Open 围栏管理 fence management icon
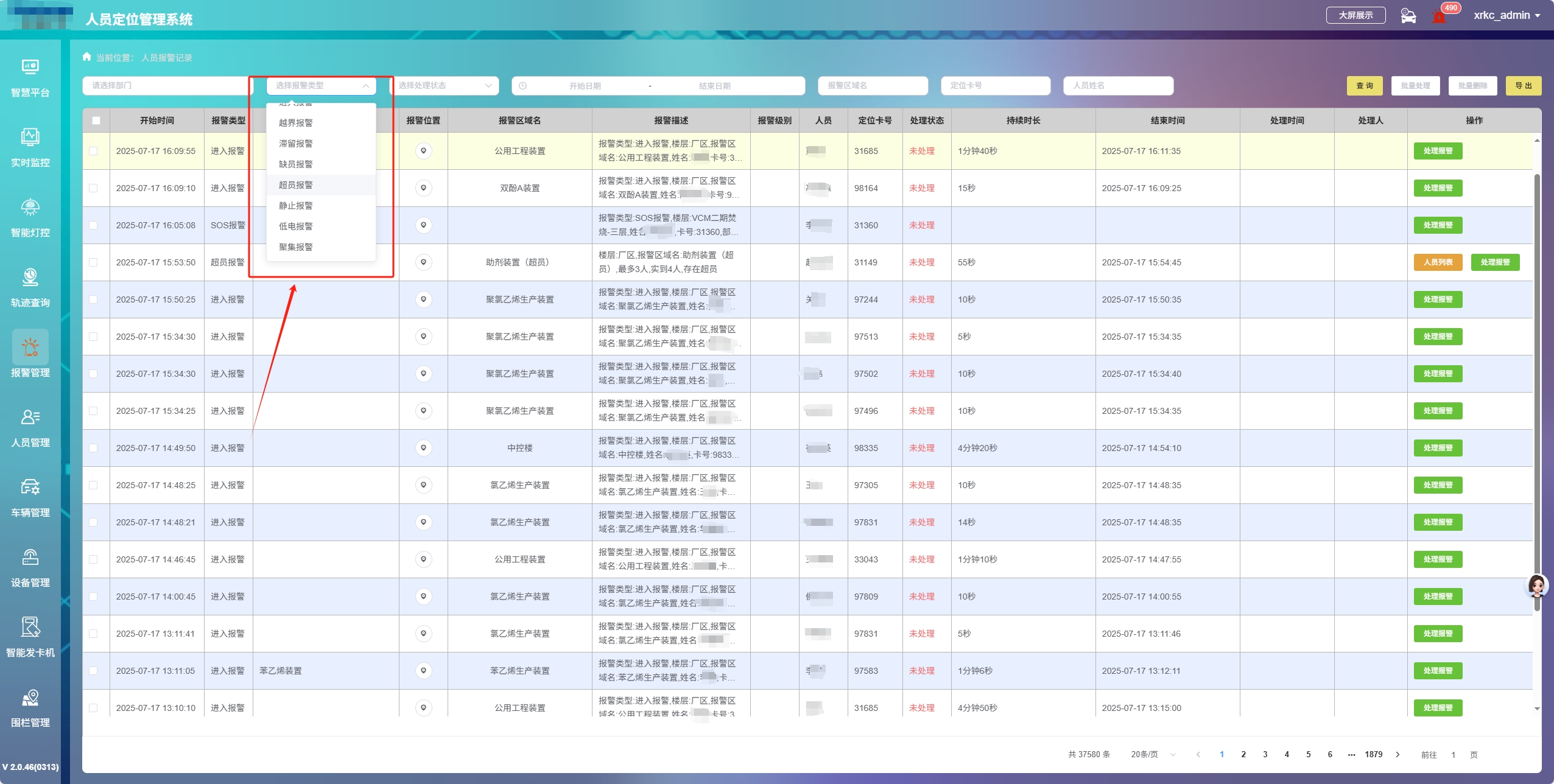Image resolution: width=1554 pixels, height=784 pixels. [x=30, y=697]
